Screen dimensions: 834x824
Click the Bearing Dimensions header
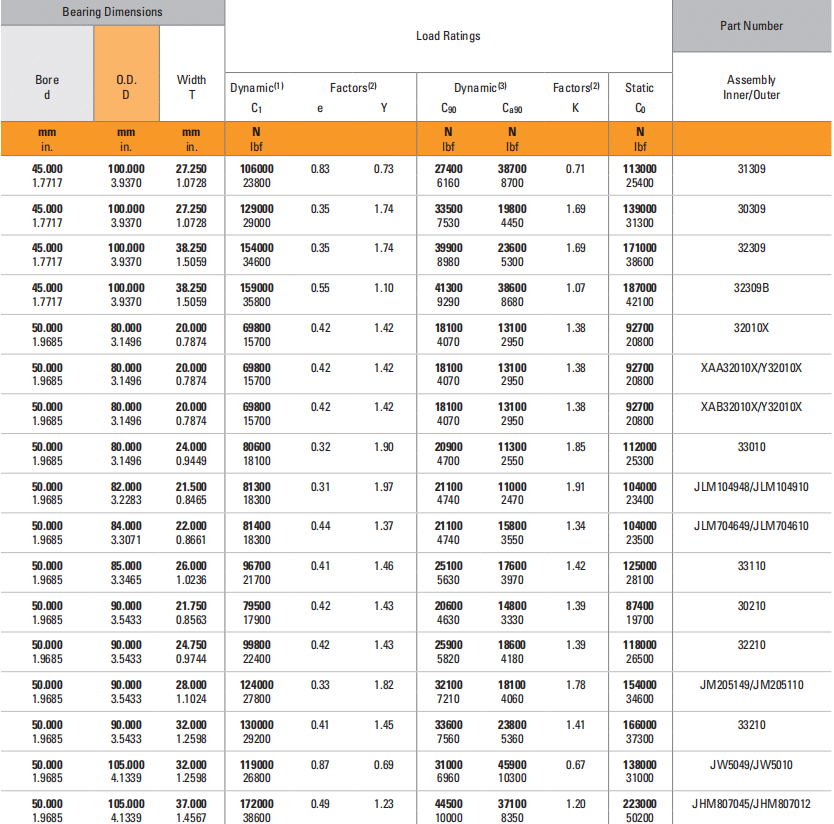pyautogui.click(x=112, y=12)
